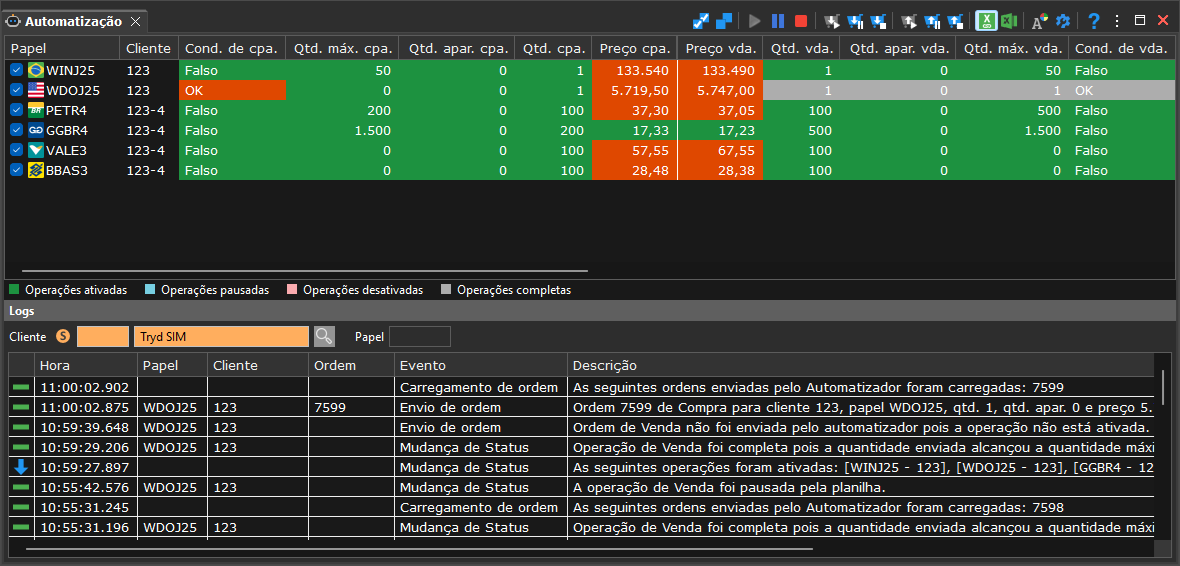Click the orange S icon beside Cliente
The height and width of the screenshot is (566, 1180).
(x=63, y=336)
